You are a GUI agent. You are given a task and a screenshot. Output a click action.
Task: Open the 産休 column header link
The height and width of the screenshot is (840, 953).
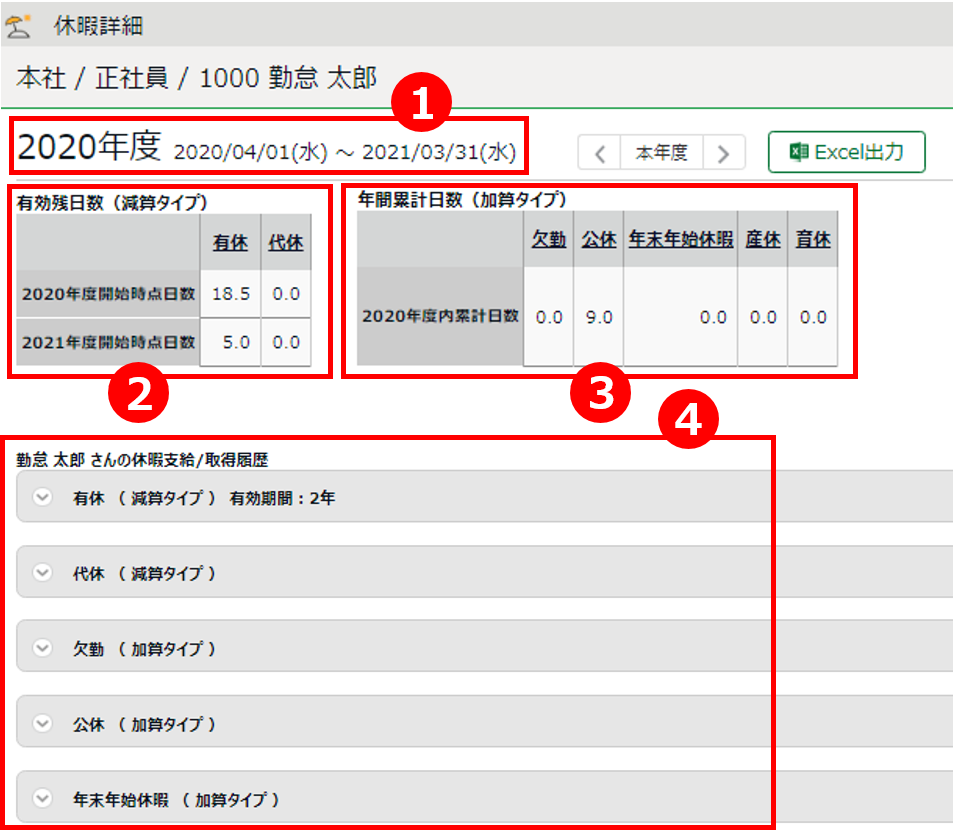763,240
